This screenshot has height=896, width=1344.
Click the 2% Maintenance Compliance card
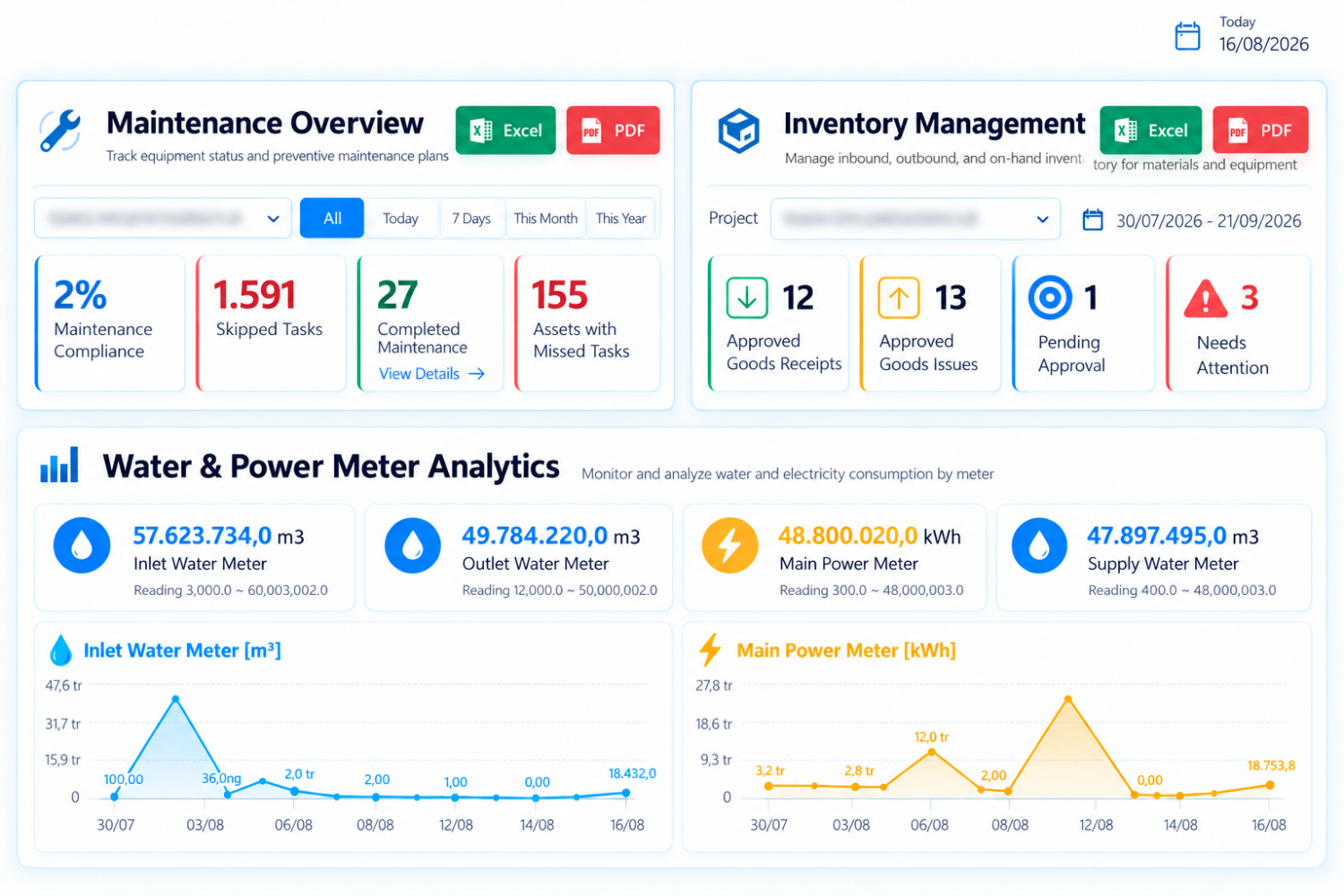[x=109, y=323]
